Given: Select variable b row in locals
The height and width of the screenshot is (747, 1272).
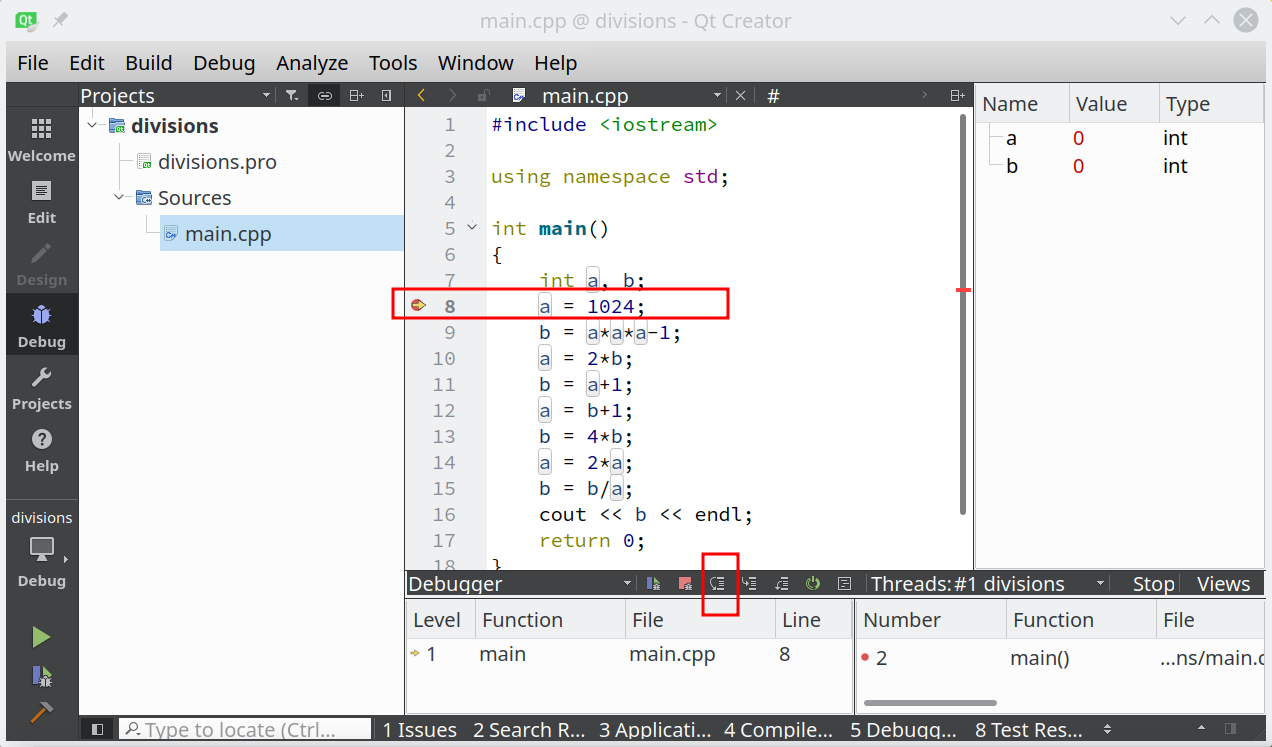Looking at the screenshot, I should [1120, 165].
